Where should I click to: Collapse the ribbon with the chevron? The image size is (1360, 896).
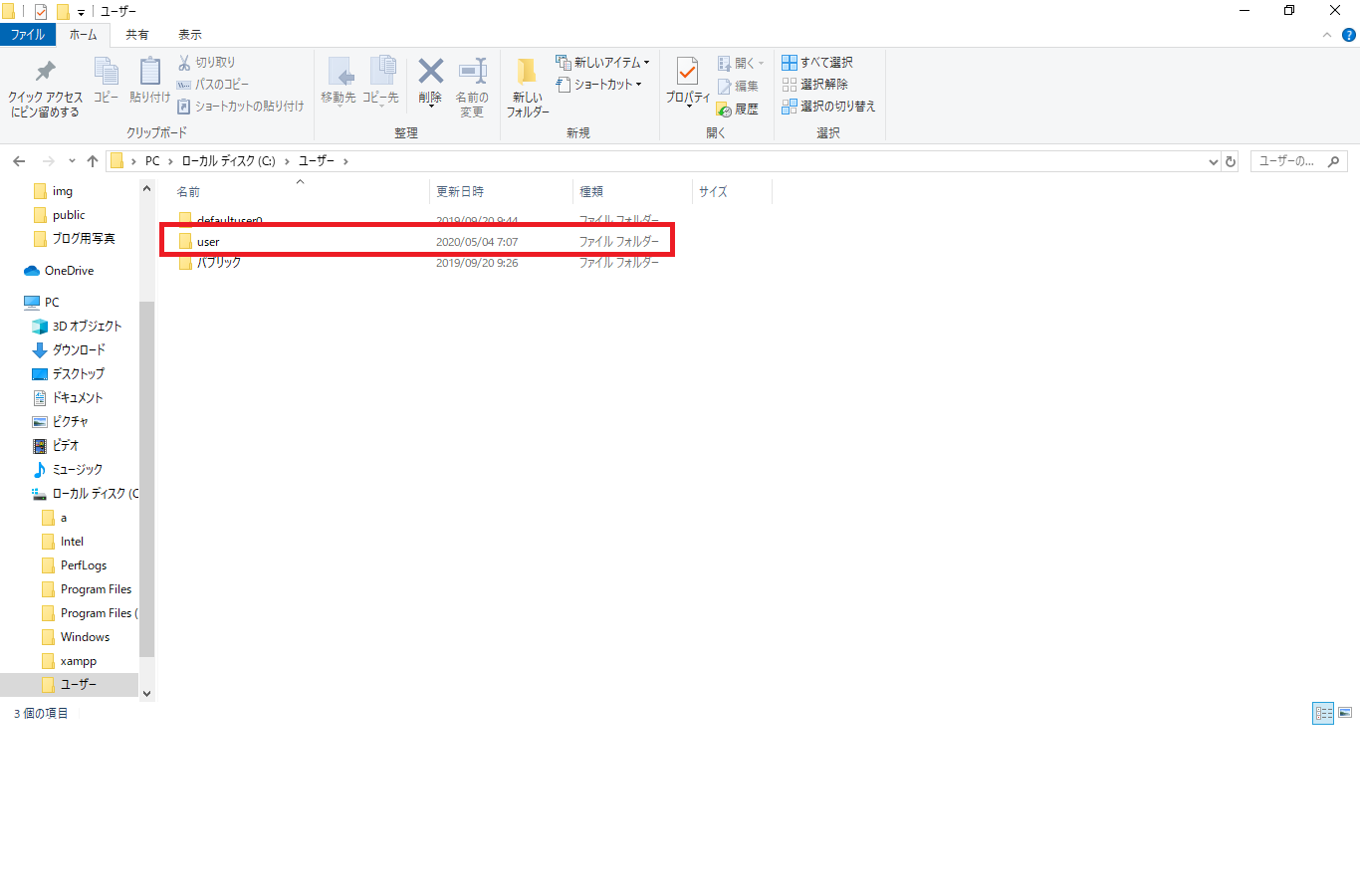tap(1326, 35)
